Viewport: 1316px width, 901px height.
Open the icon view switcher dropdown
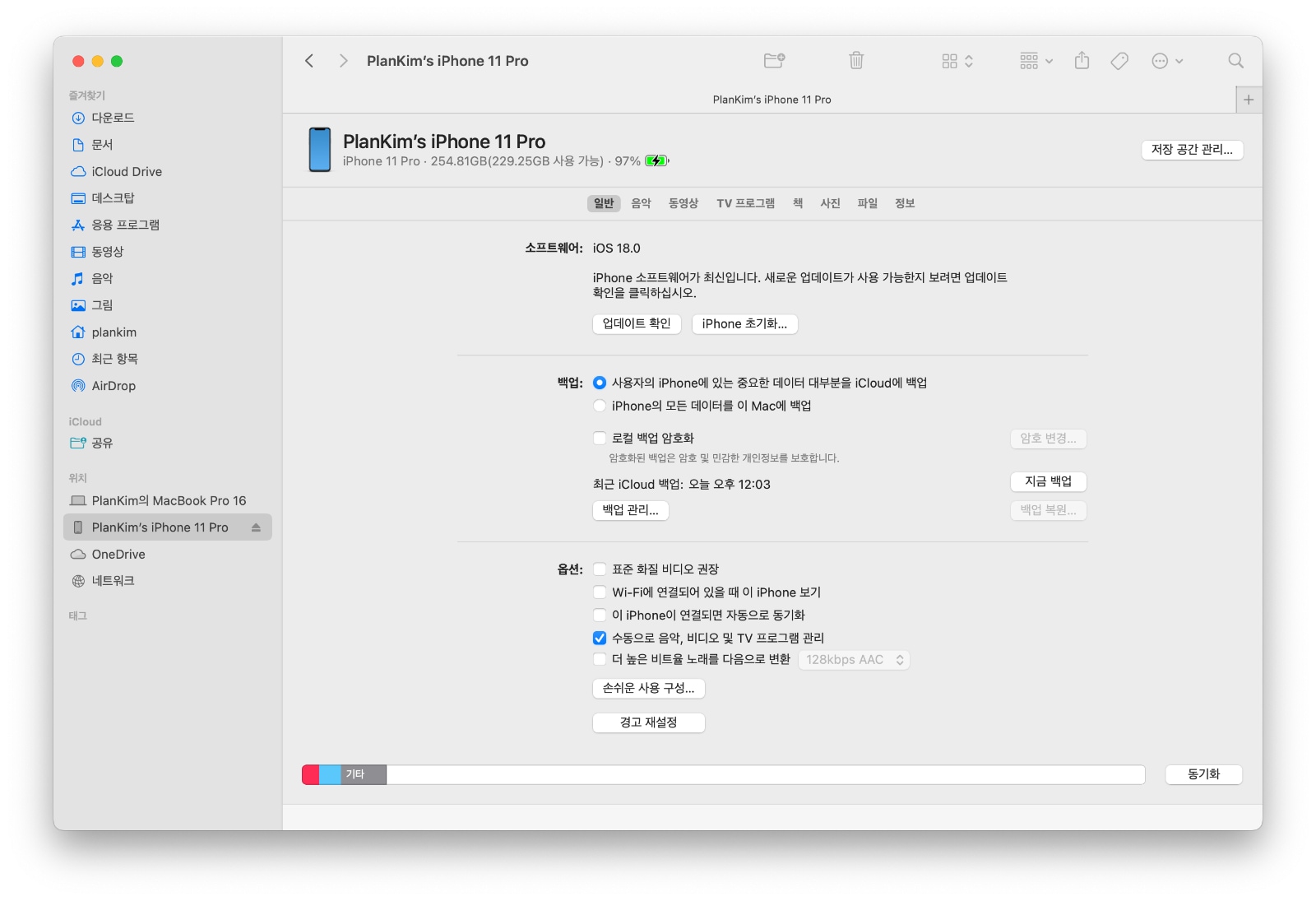pos(957,61)
